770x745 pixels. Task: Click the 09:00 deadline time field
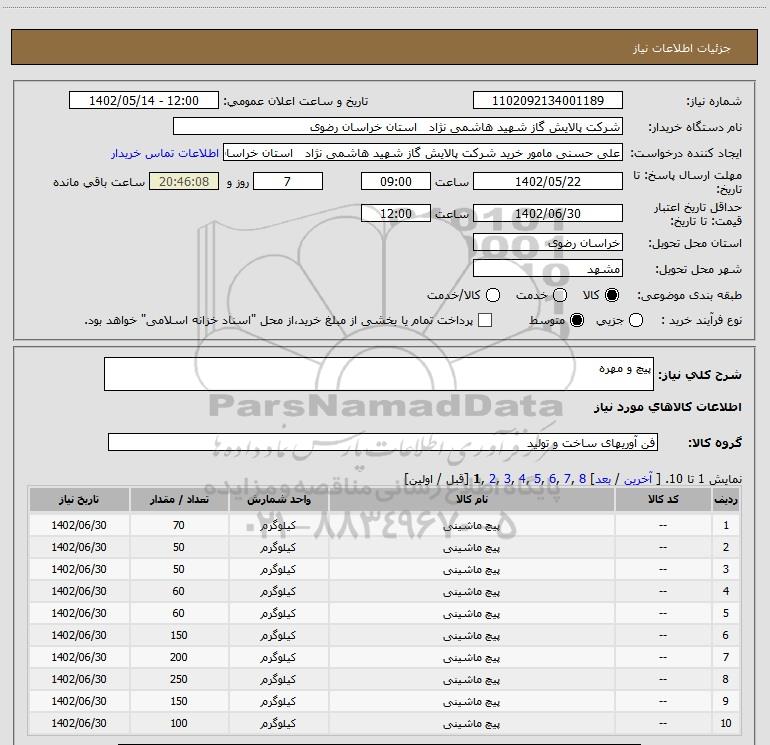396,181
